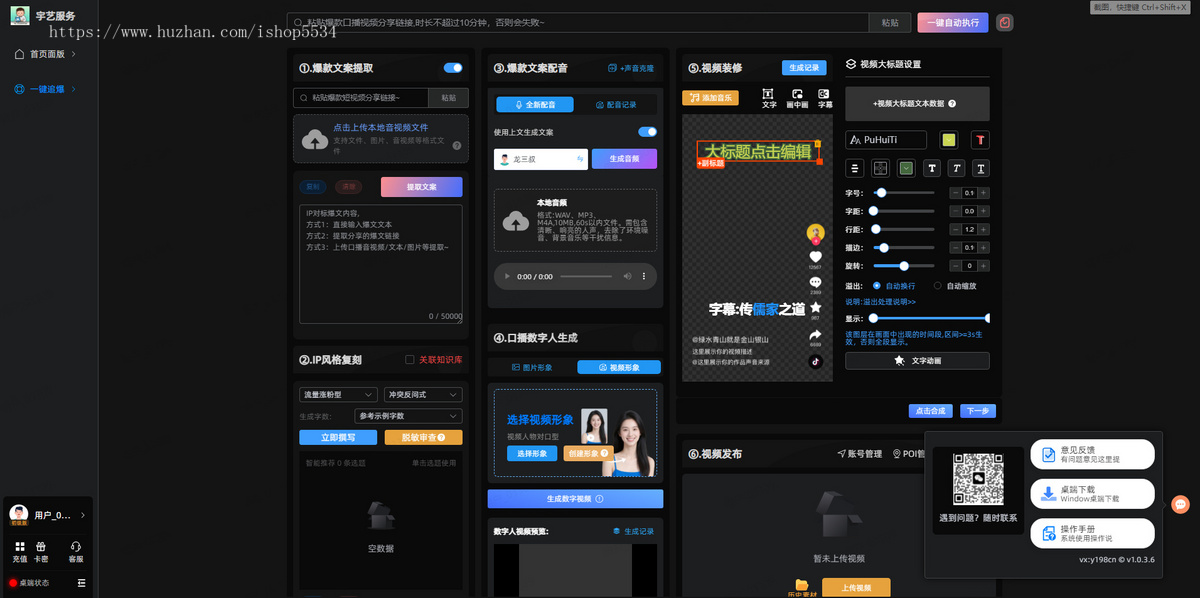Click the upload cloud icon for 本地音频
This screenshot has height=598, width=1200.
pos(516,222)
